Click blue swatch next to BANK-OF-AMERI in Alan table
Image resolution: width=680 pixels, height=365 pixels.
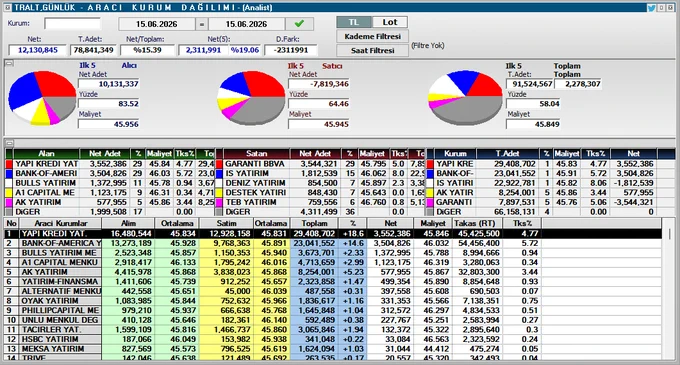coord(9,174)
